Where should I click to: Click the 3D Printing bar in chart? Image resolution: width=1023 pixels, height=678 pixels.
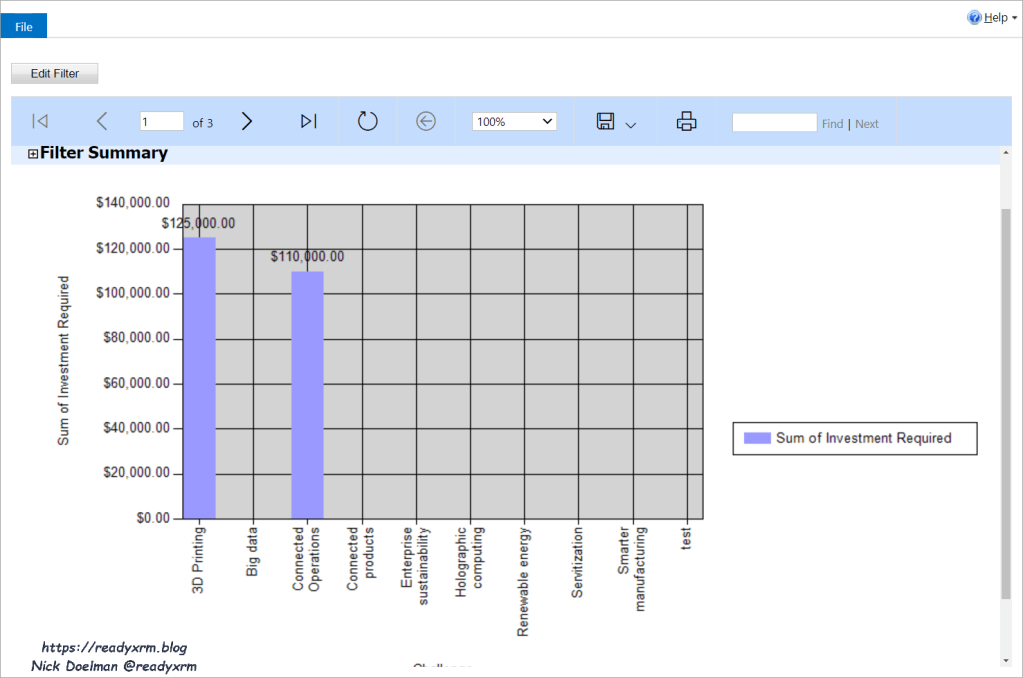point(199,380)
